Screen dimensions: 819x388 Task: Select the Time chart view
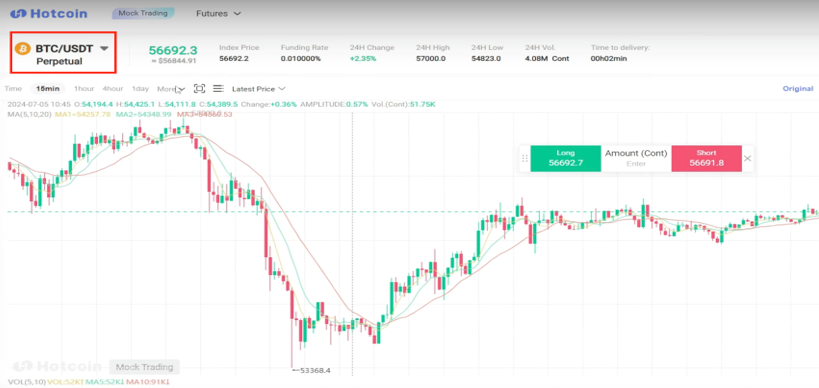click(x=13, y=89)
